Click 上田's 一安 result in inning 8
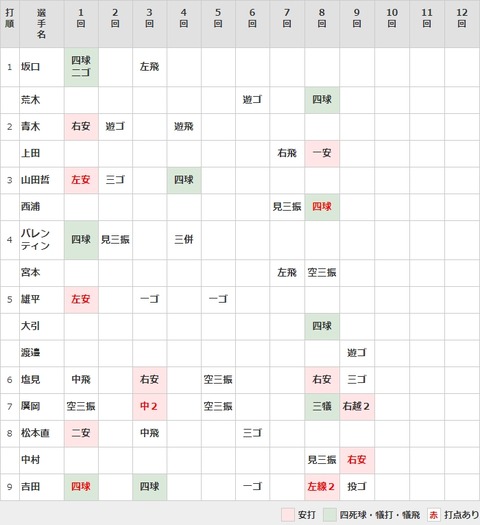This screenshot has width=480, height=525. (322, 153)
